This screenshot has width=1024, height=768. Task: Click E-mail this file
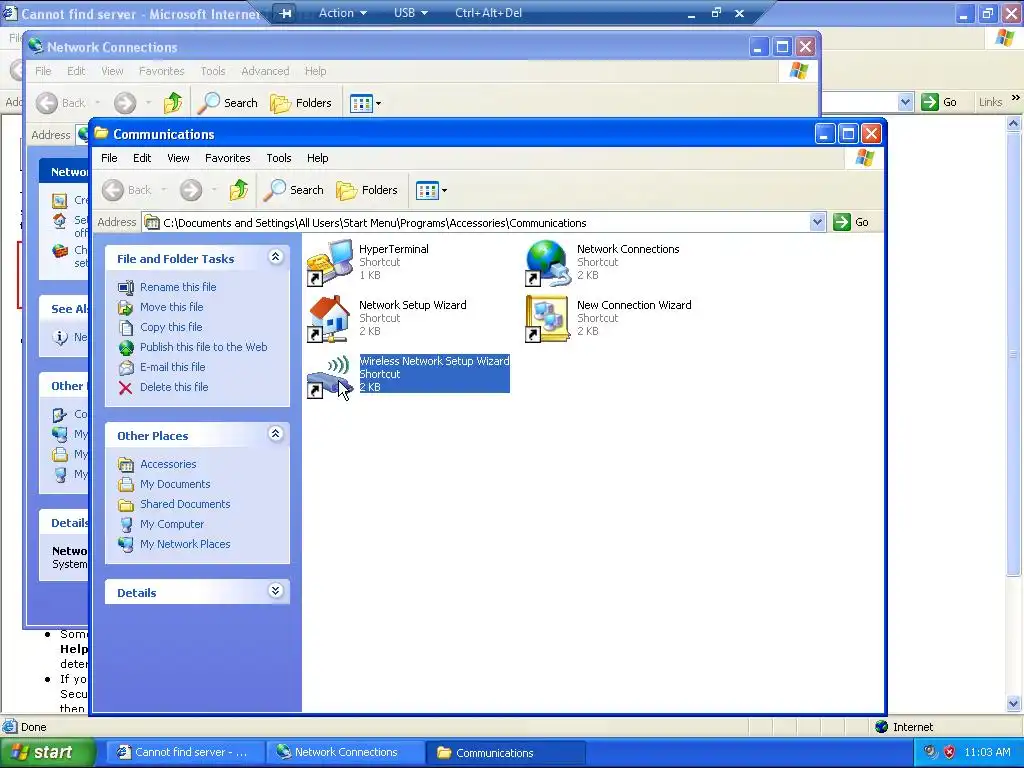coord(172,367)
